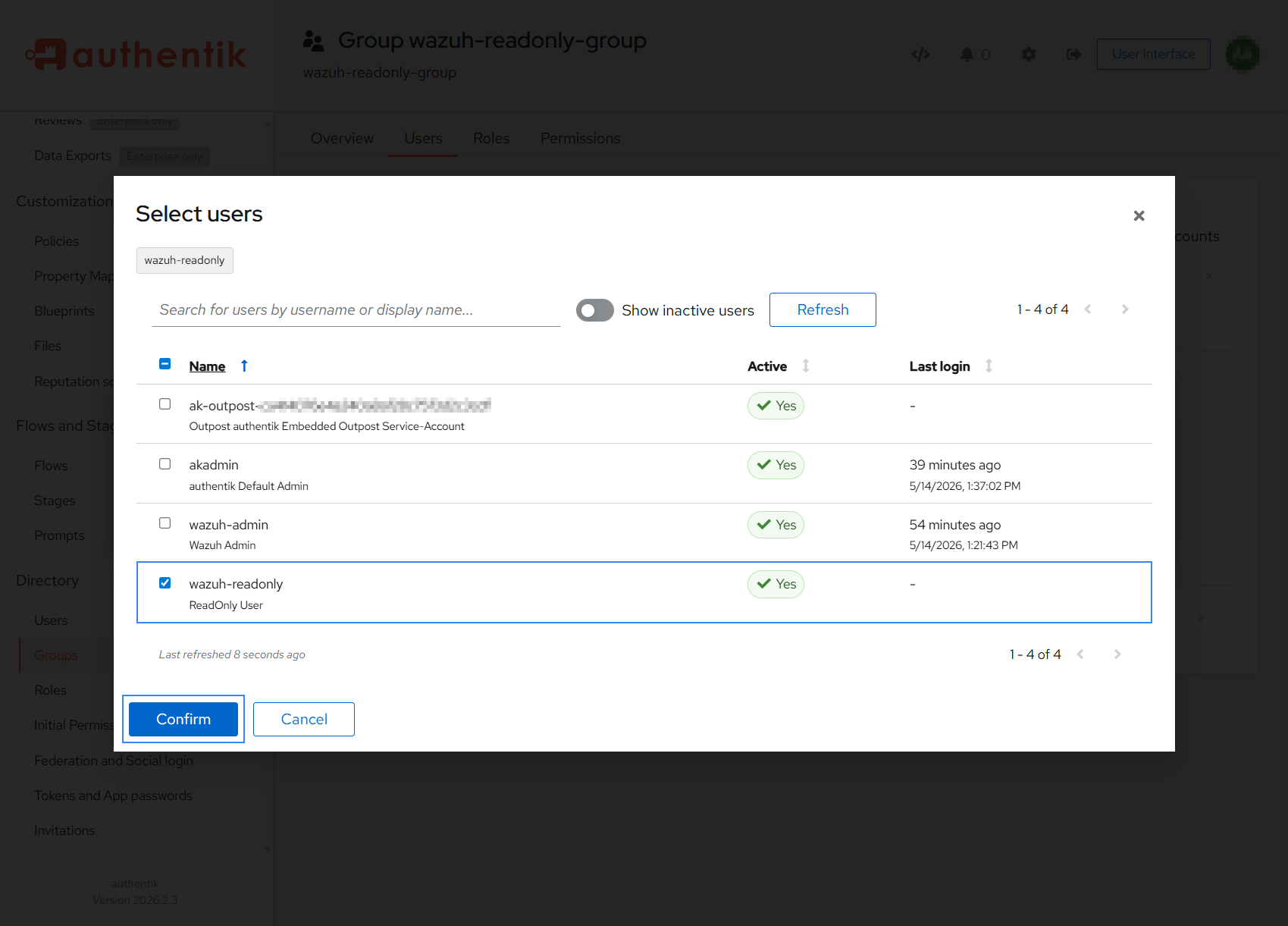Click the authentik logo
Viewport: 1288px width, 926px height.
pos(136,54)
